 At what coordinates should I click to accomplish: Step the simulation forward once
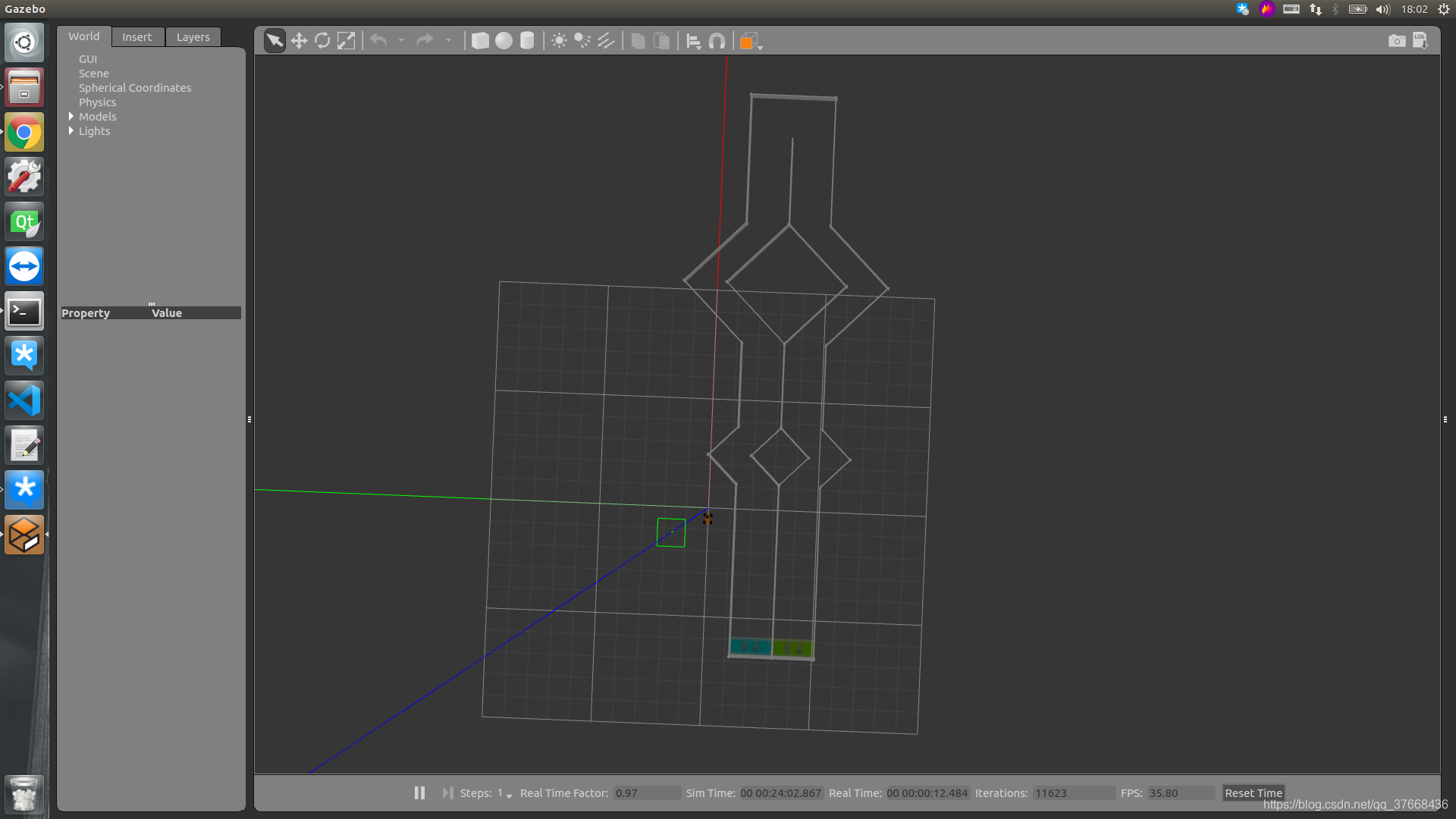coord(447,792)
